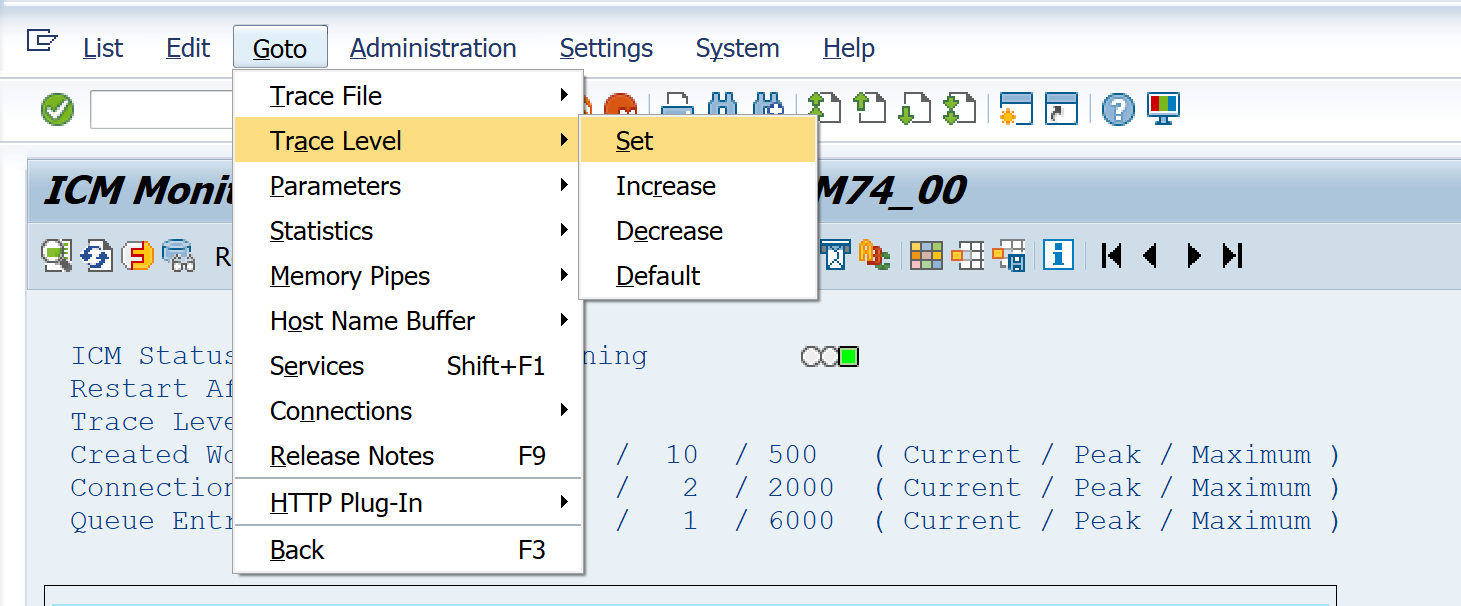Choose Default trace level option

coord(658,276)
